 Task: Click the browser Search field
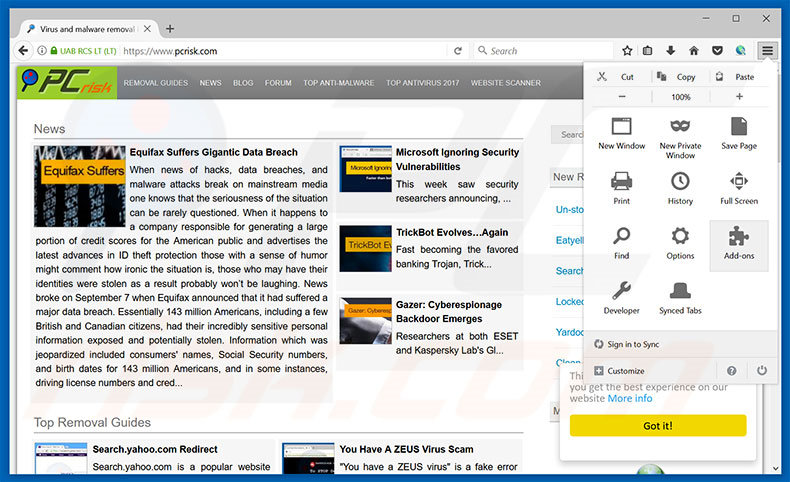(x=543, y=51)
